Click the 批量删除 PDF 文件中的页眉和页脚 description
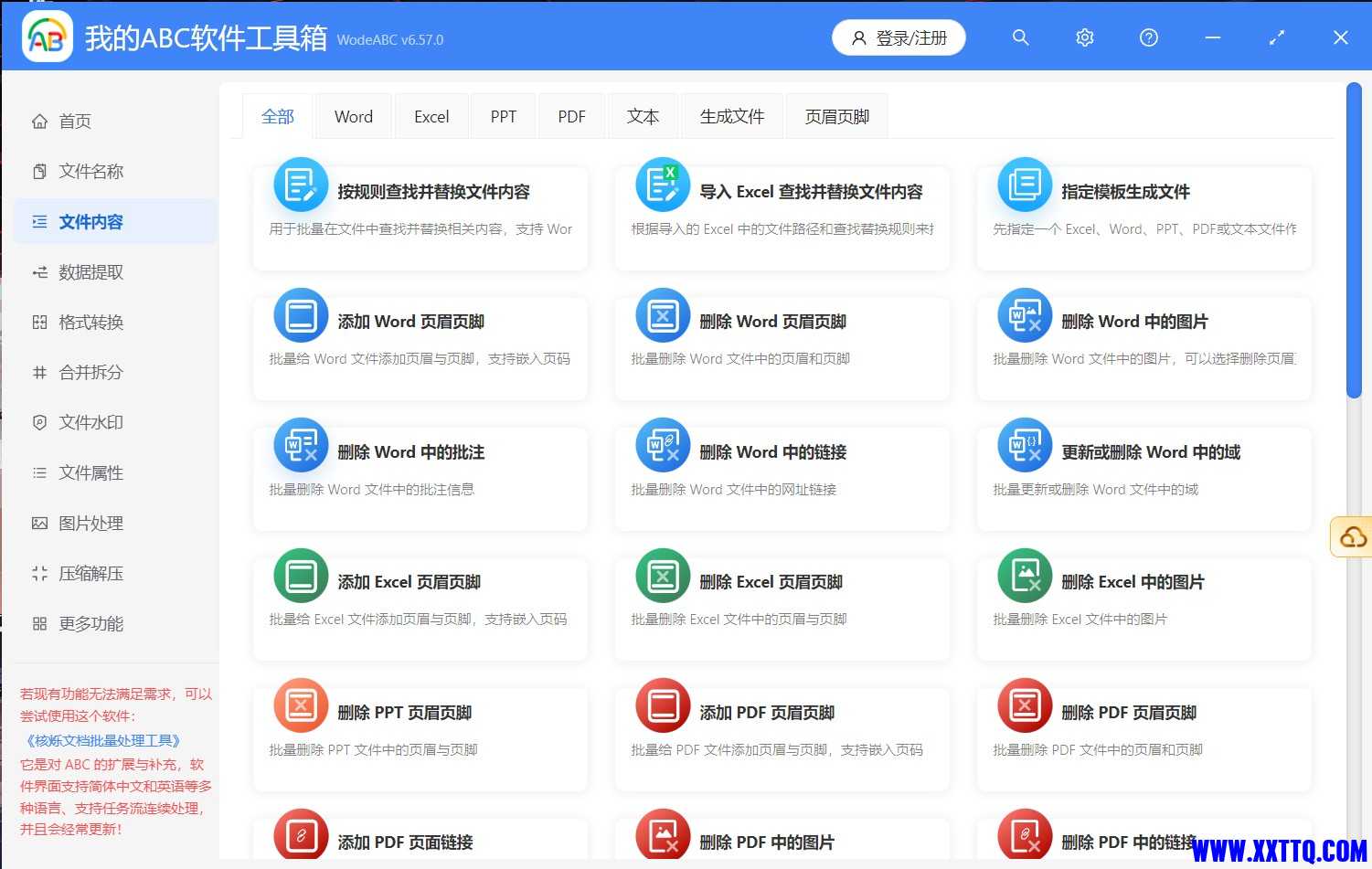Image resolution: width=1372 pixels, height=869 pixels. coord(1098,749)
